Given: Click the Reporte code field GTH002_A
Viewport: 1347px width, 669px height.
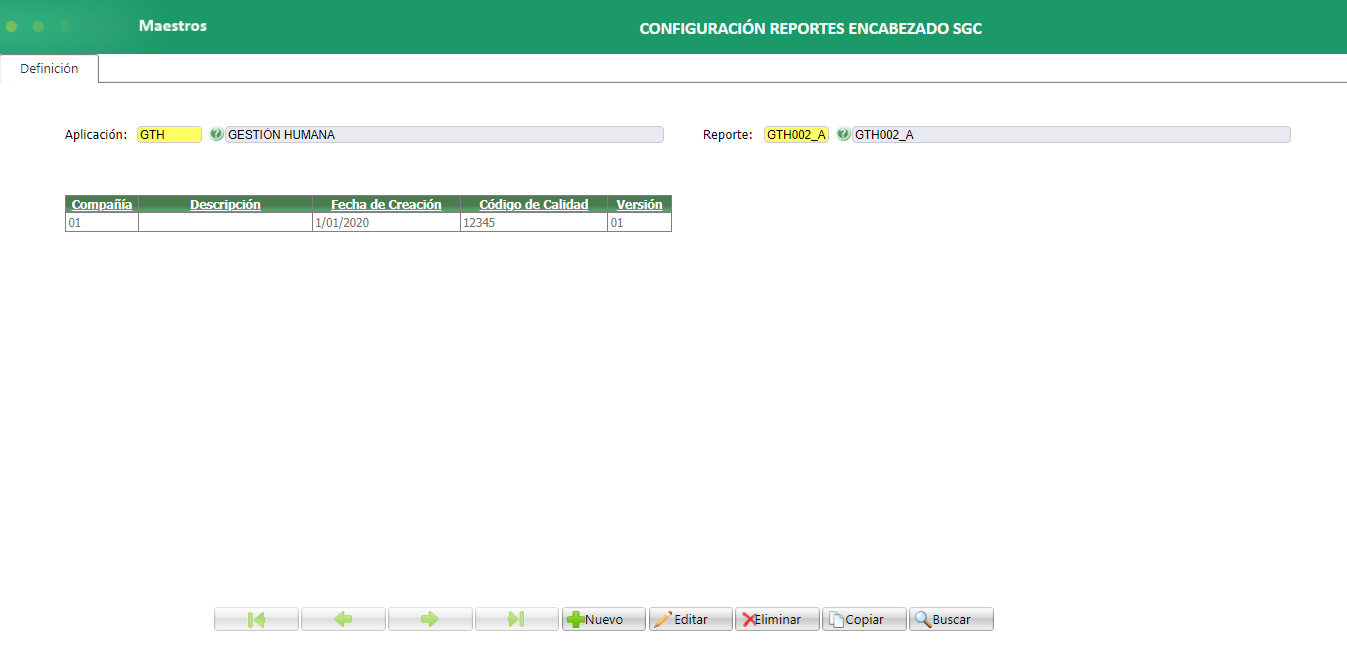Looking at the screenshot, I should click(x=797, y=134).
